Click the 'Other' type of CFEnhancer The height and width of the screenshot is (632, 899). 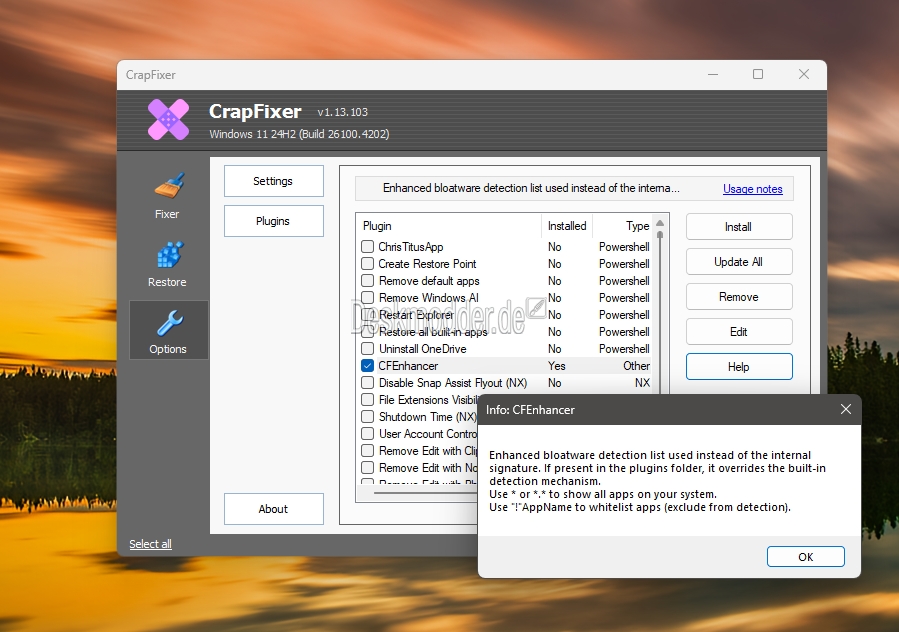pyautogui.click(x=636, y=366)
